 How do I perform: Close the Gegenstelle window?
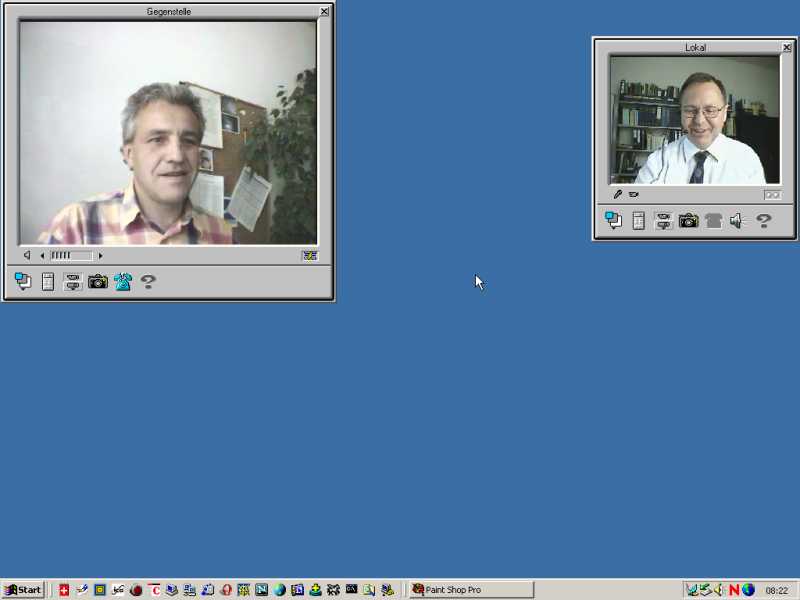coord(324,11)
